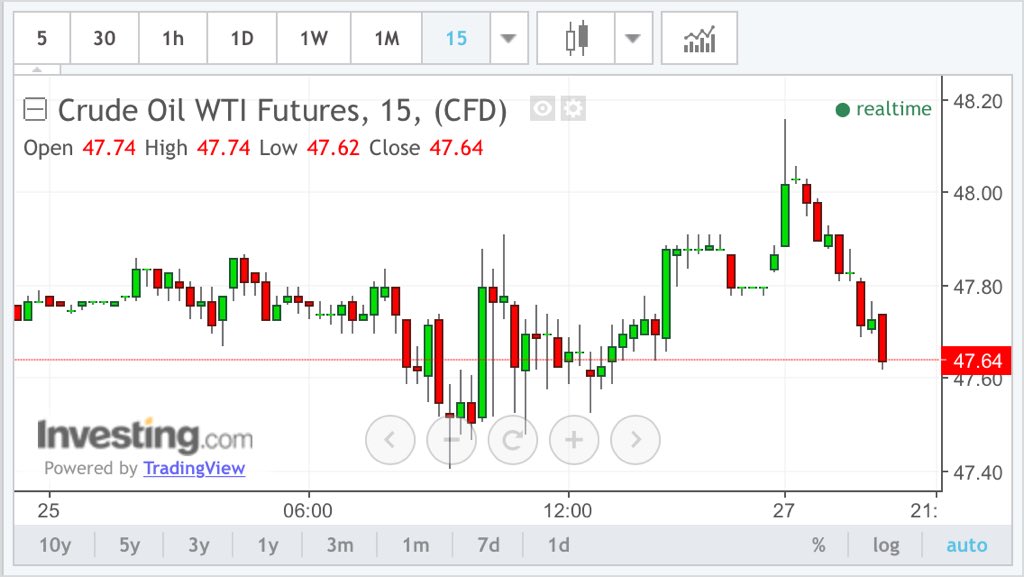Click the Crude Oil WTI Futures title
The height and width of the screenshot is (577, 1024).
(282, 110)
